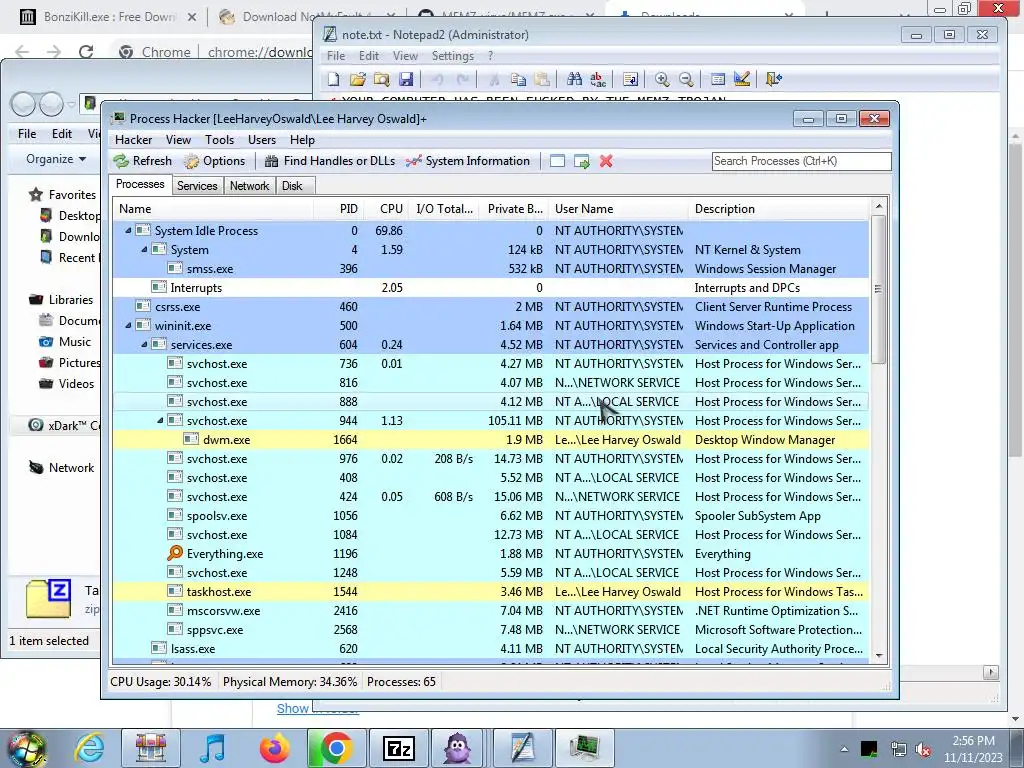Switch to the Services tab

point(197,185)
